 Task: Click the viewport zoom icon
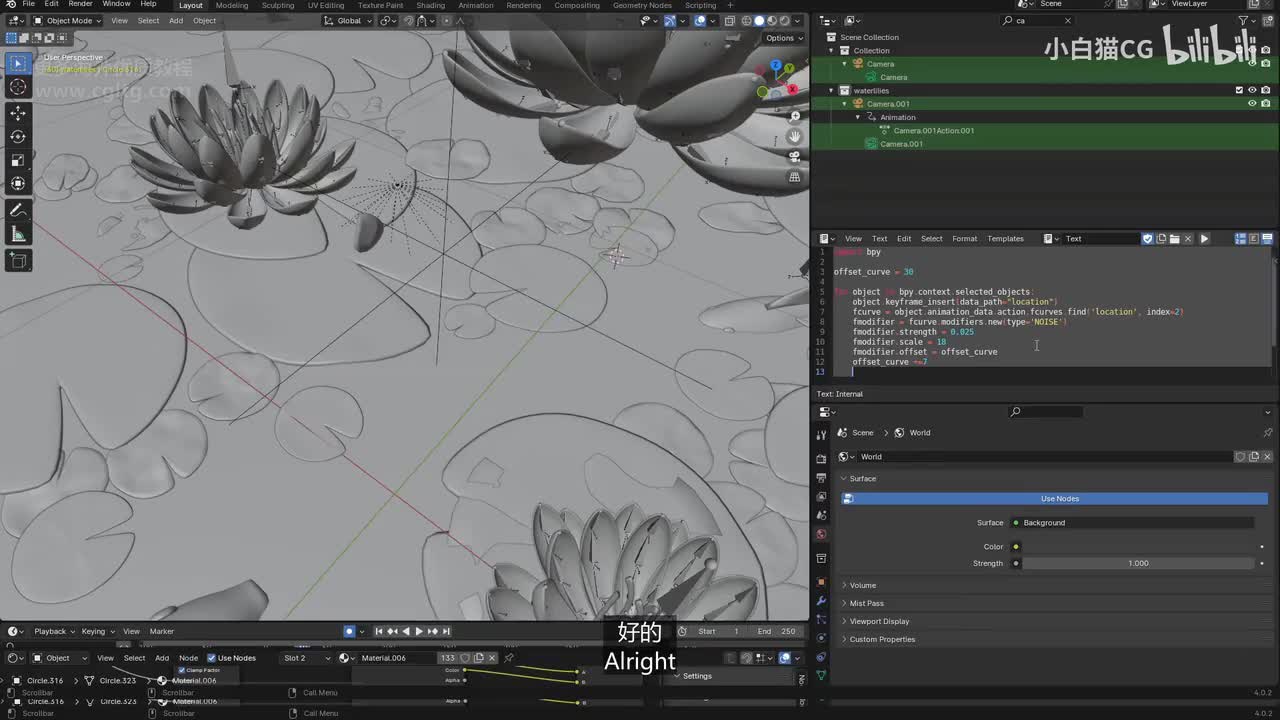(794, 116)
